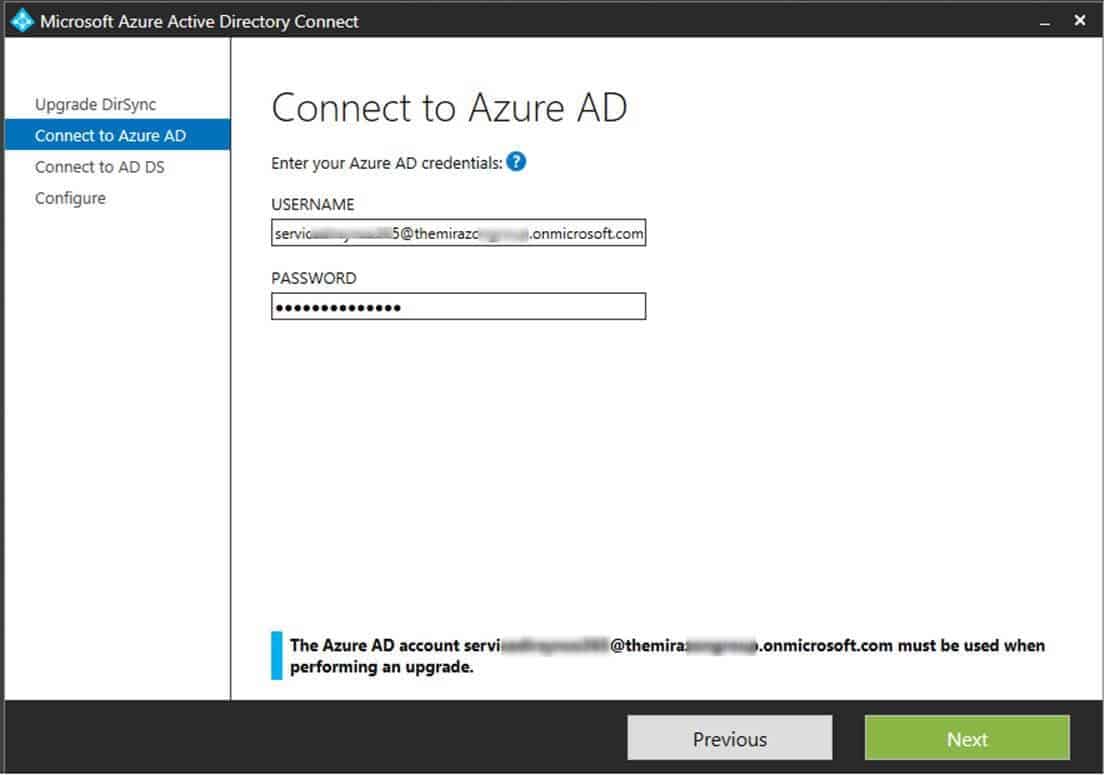Image resolution: width=1105 pixels, height=775 pixels.
Task: Select the Connect to Azure AD step
Action: (117, 135)
